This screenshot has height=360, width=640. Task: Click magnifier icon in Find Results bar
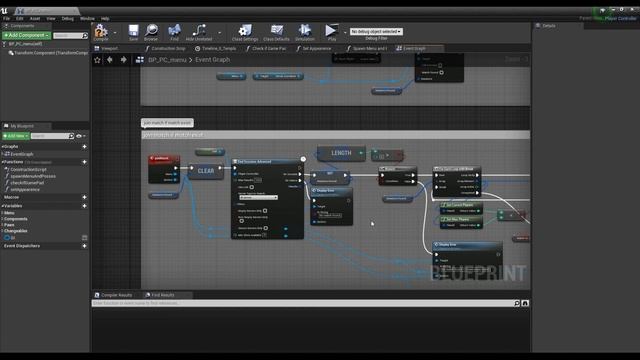click(x=517, y=303)
